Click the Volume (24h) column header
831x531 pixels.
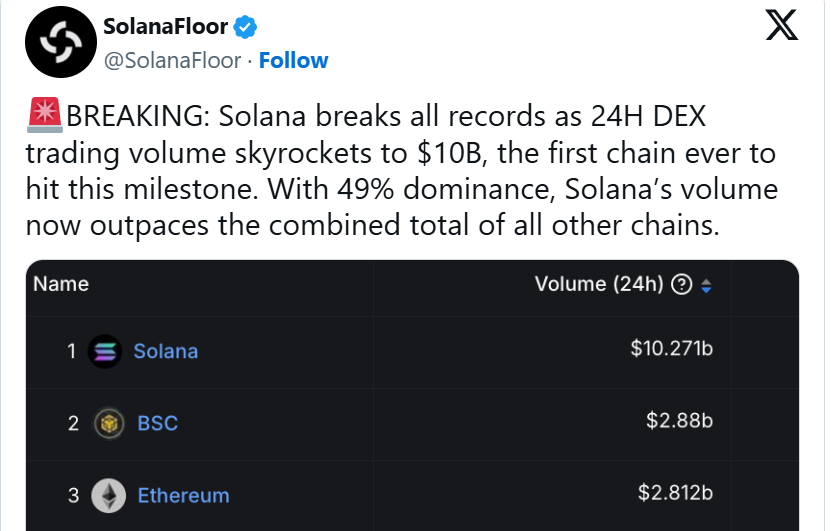coord(599,284)
